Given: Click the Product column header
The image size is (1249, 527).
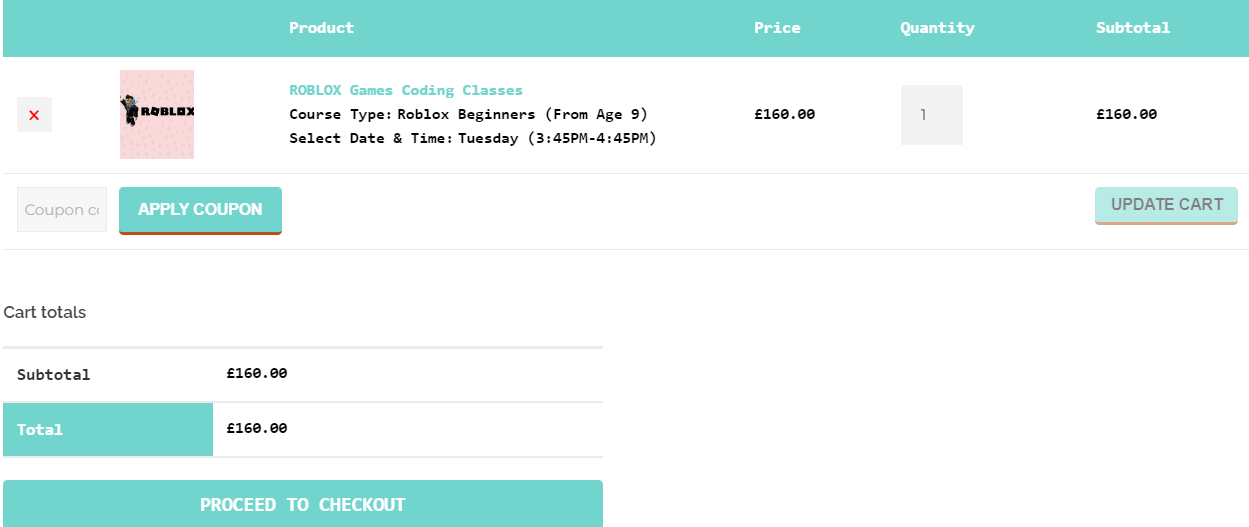Looking at the screenshot, I should (x=322, y=28).
